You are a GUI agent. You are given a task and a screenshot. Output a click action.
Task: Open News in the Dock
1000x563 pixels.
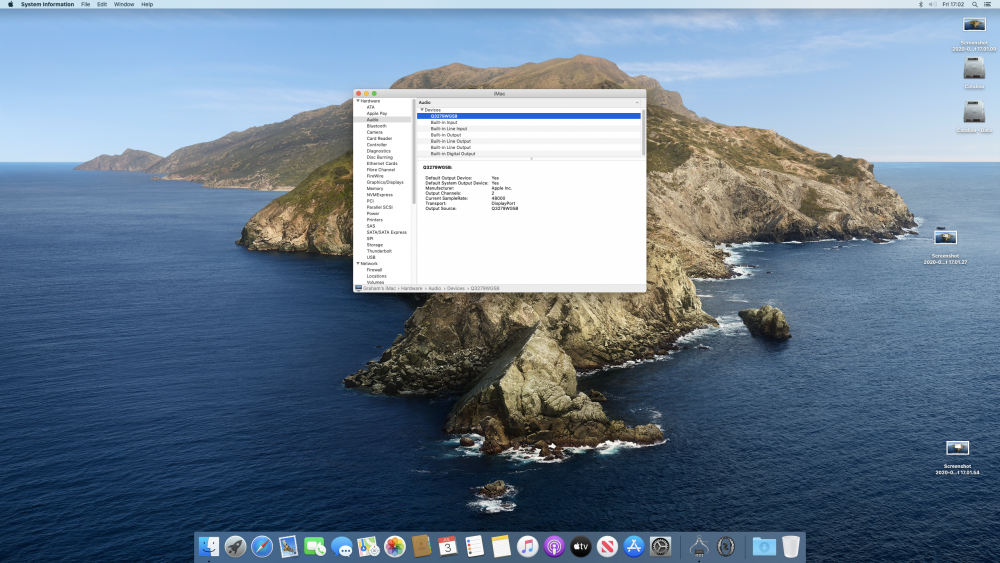(607, 546)
